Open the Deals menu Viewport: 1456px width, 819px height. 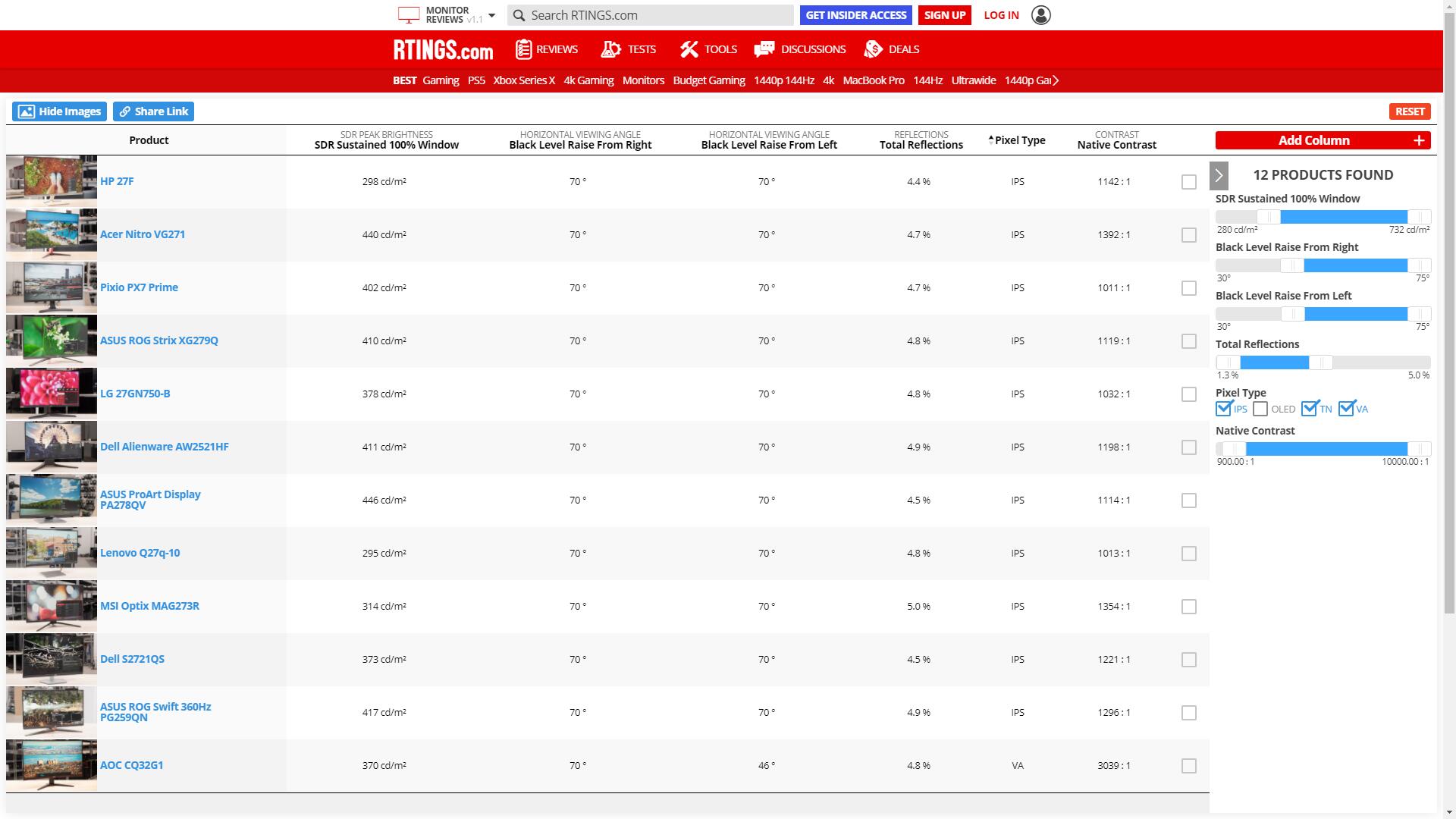(x=892, y=49)
